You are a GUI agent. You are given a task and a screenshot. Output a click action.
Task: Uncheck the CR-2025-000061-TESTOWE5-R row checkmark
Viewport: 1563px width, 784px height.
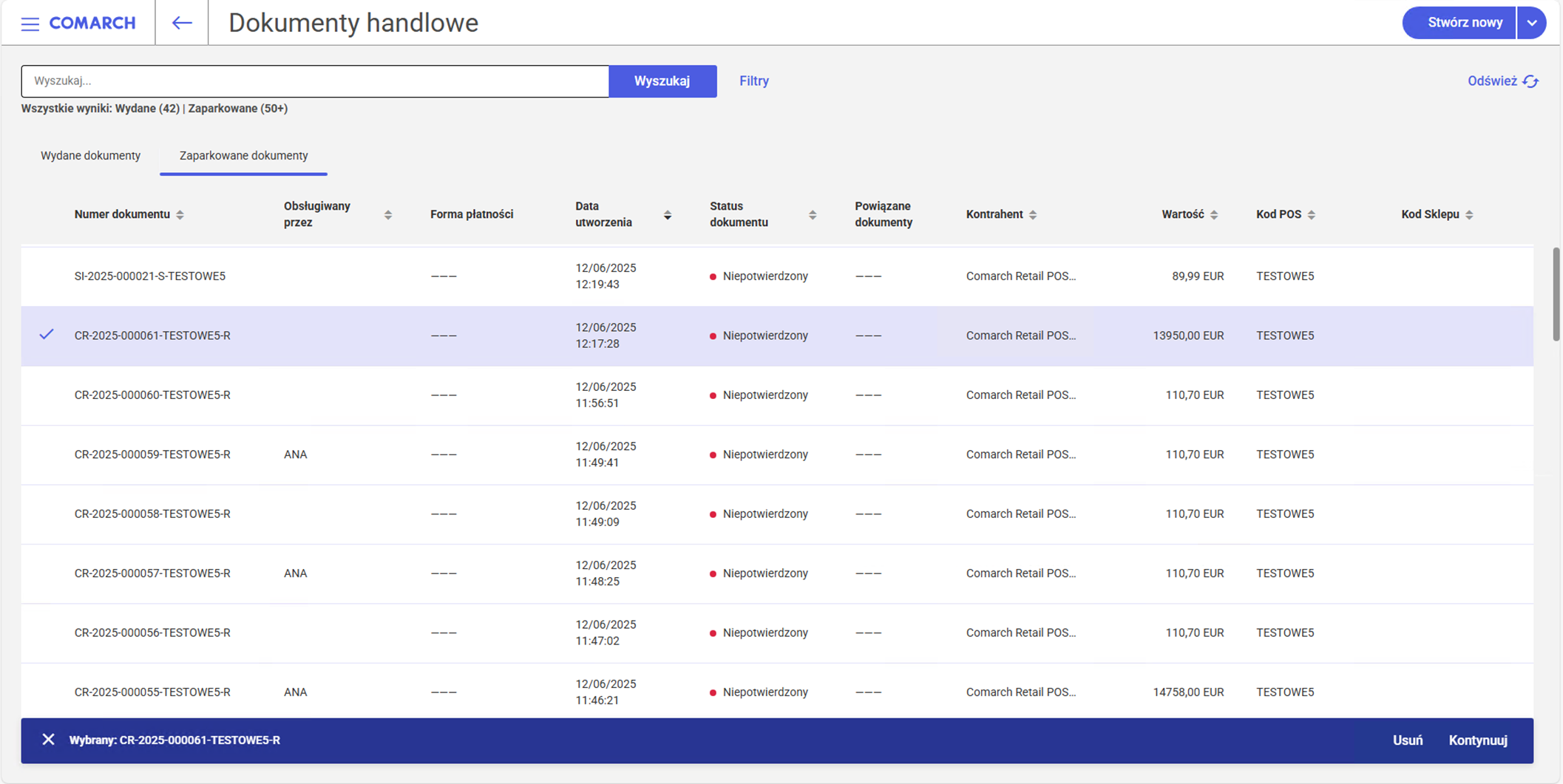coord(47,335)
